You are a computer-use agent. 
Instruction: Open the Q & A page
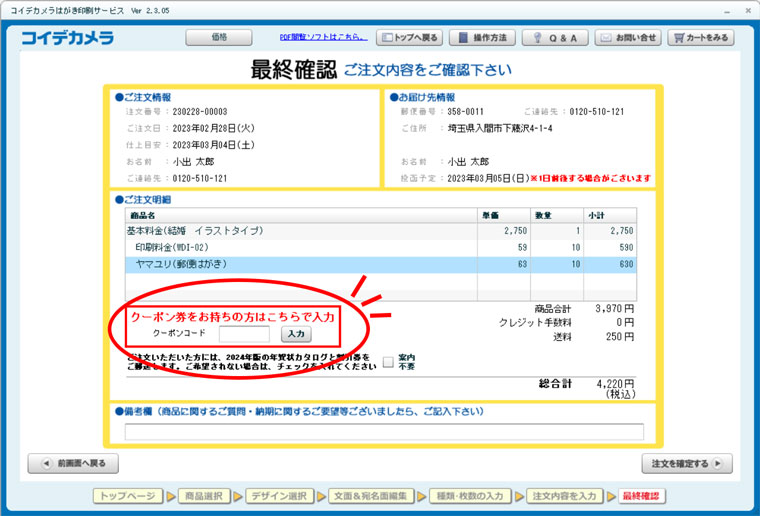click(555, 38)
